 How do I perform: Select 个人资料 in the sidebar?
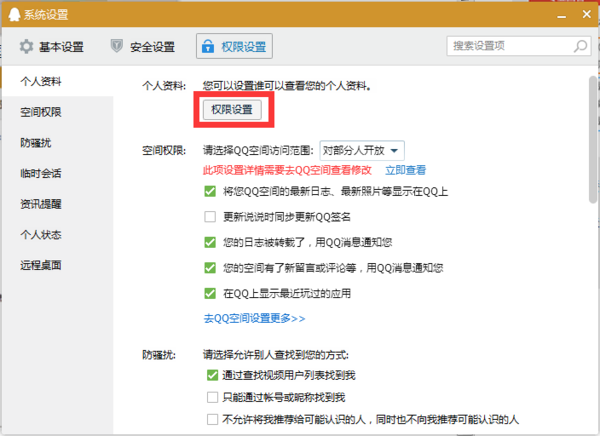57,81
